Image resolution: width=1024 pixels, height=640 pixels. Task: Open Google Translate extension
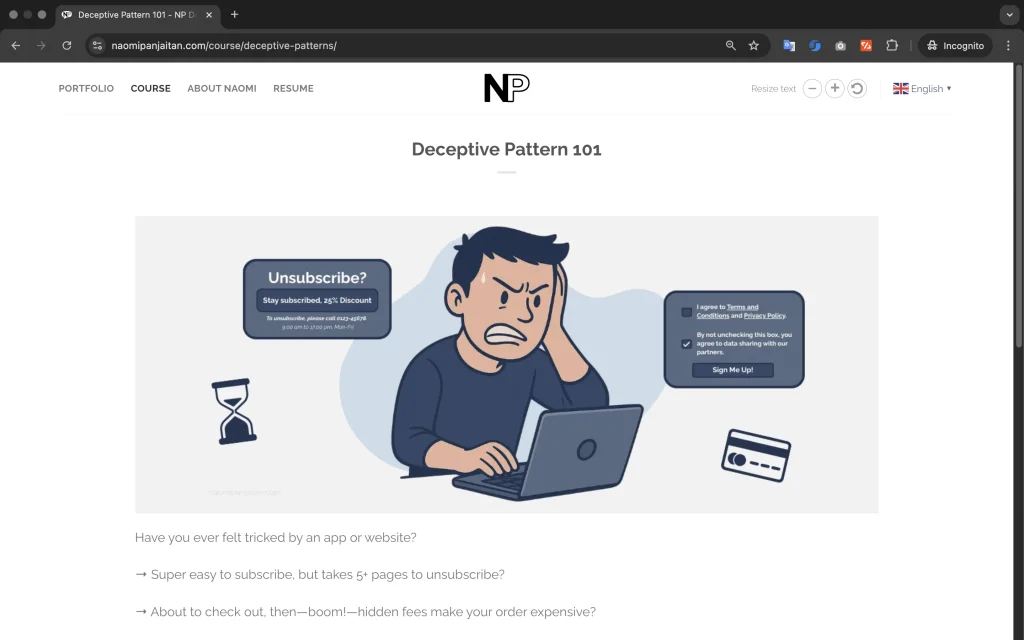pyautogui.click(x=789, y=46)
